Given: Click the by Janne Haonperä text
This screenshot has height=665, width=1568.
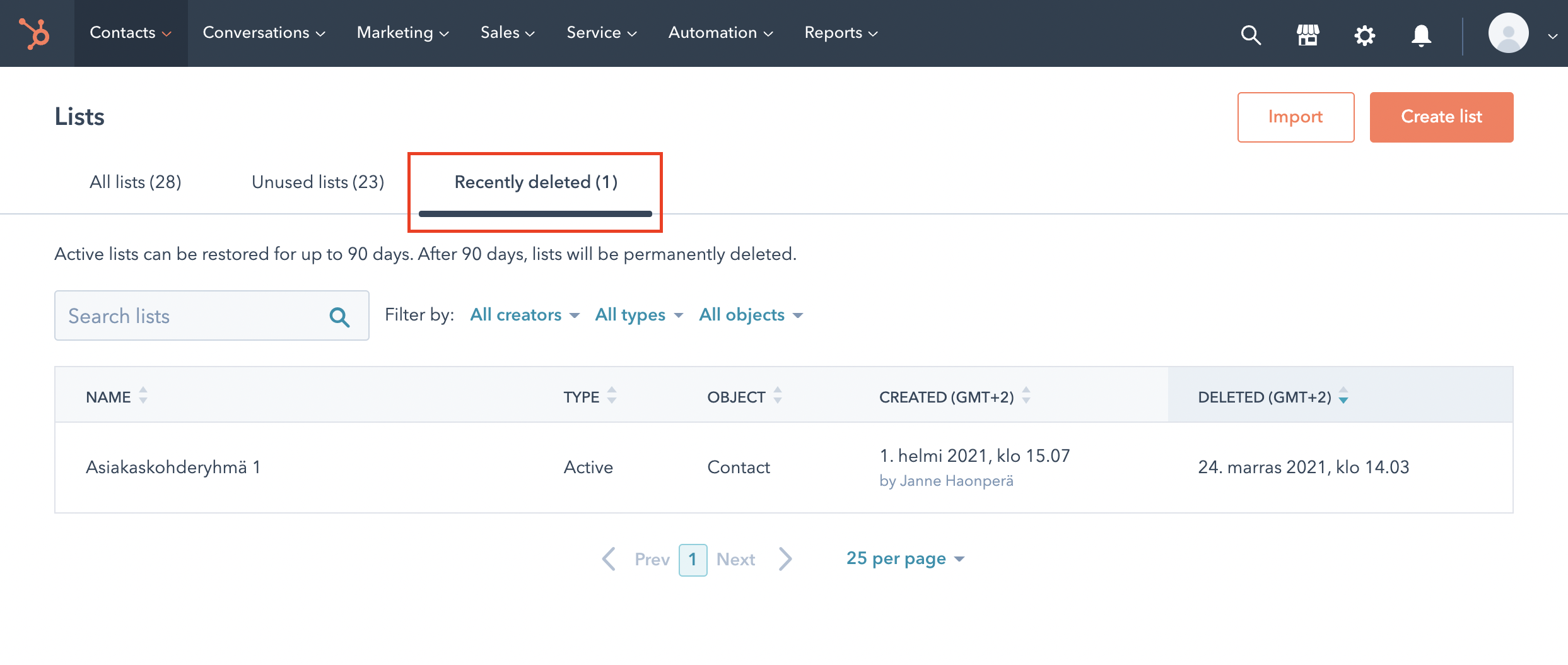Looking at the screenshot, I should pyautogui.click(x=946, y=481).
